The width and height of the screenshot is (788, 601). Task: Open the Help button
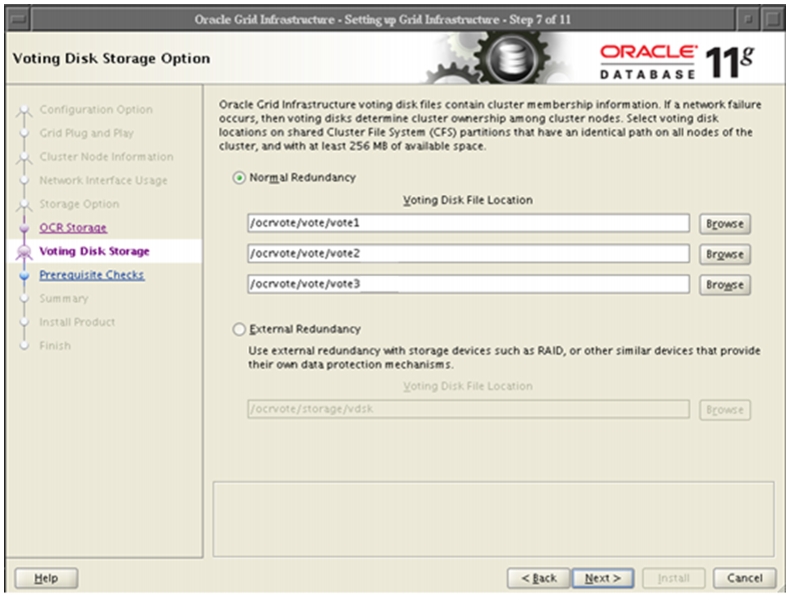pos(46,578)
